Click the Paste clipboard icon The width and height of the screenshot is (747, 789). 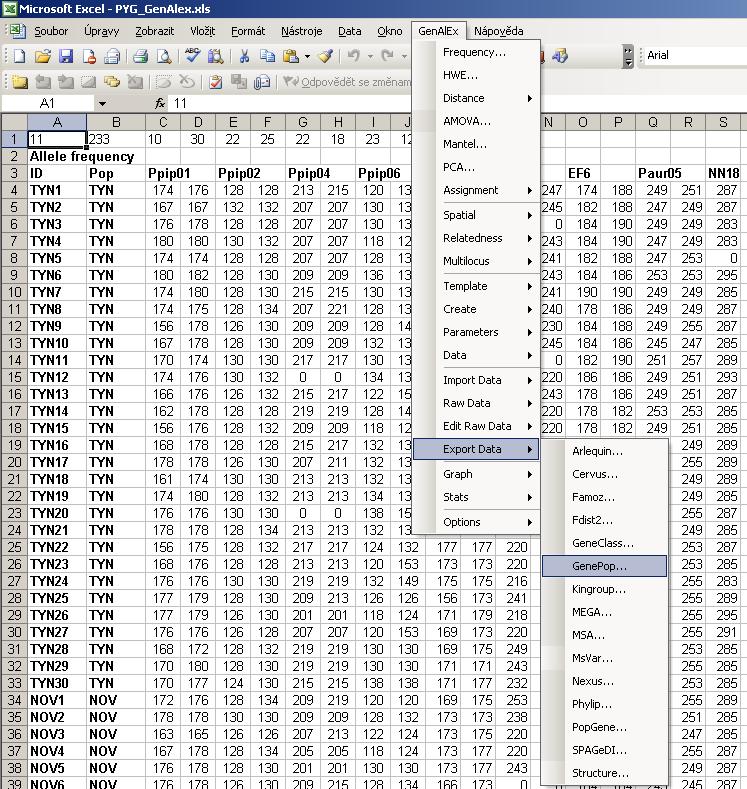pyautogui.click(x=291, y=56)
